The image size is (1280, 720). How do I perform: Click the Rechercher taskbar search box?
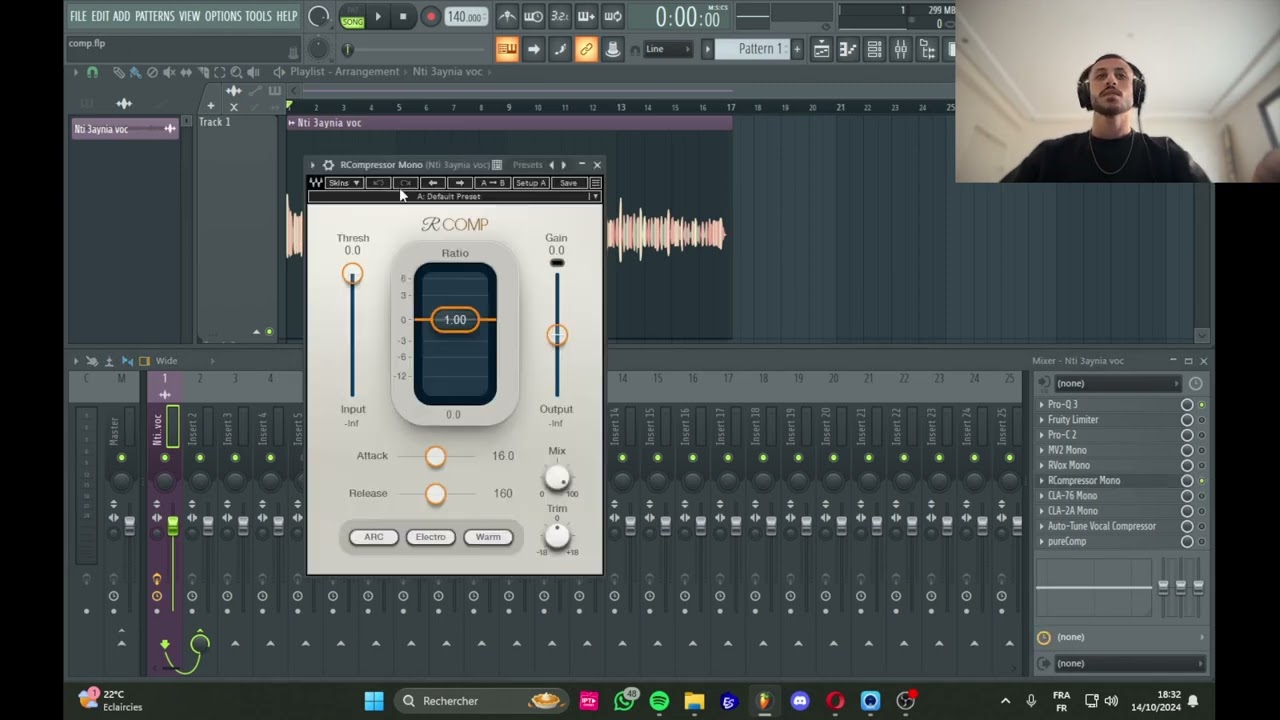[483, 701]
